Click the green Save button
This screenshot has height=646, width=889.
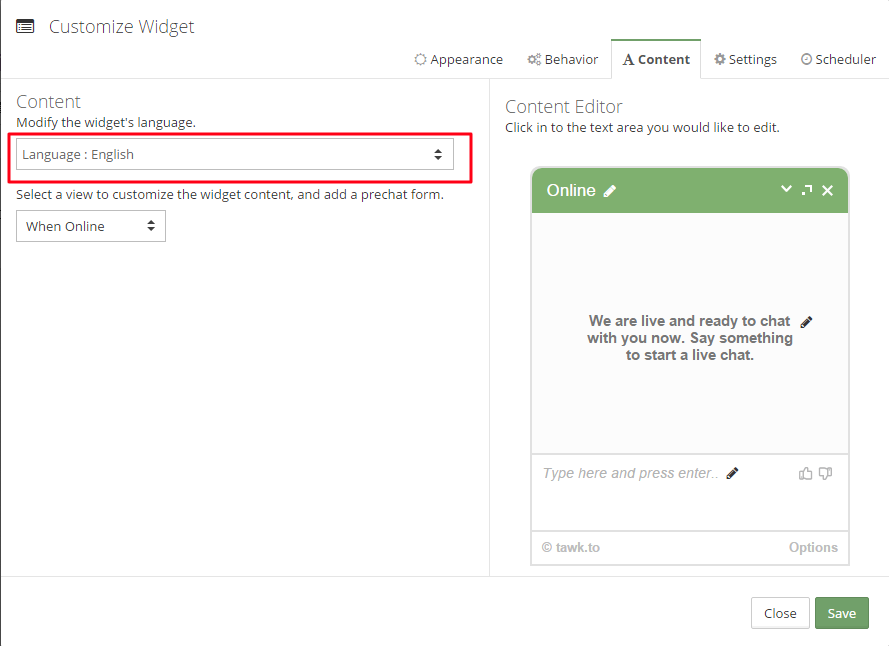(841, 613)
